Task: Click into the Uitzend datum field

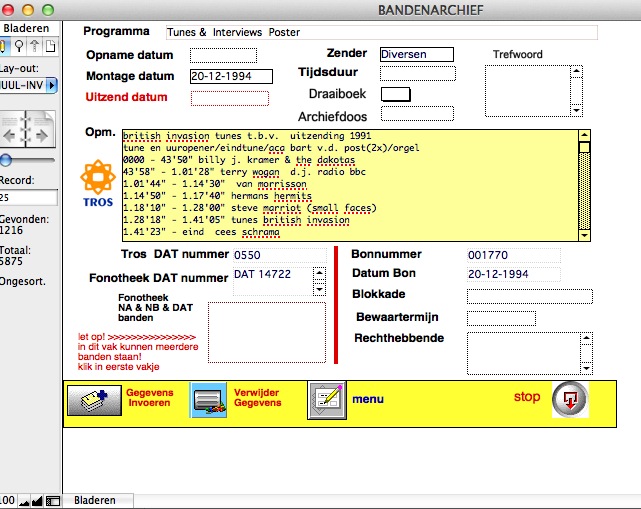Action: click(229, 98)
